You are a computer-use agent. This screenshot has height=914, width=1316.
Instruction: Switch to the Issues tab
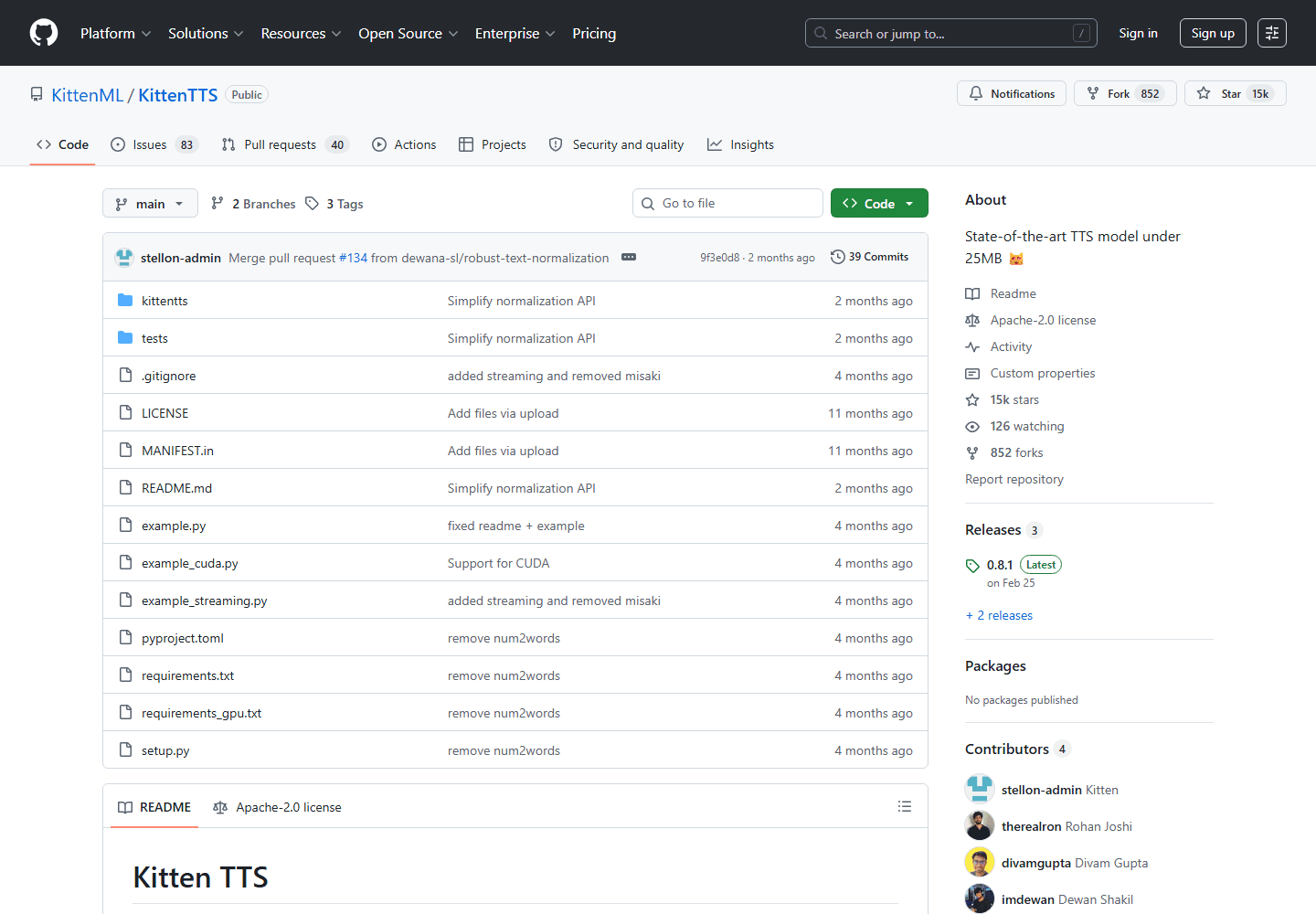click(154, 144)
